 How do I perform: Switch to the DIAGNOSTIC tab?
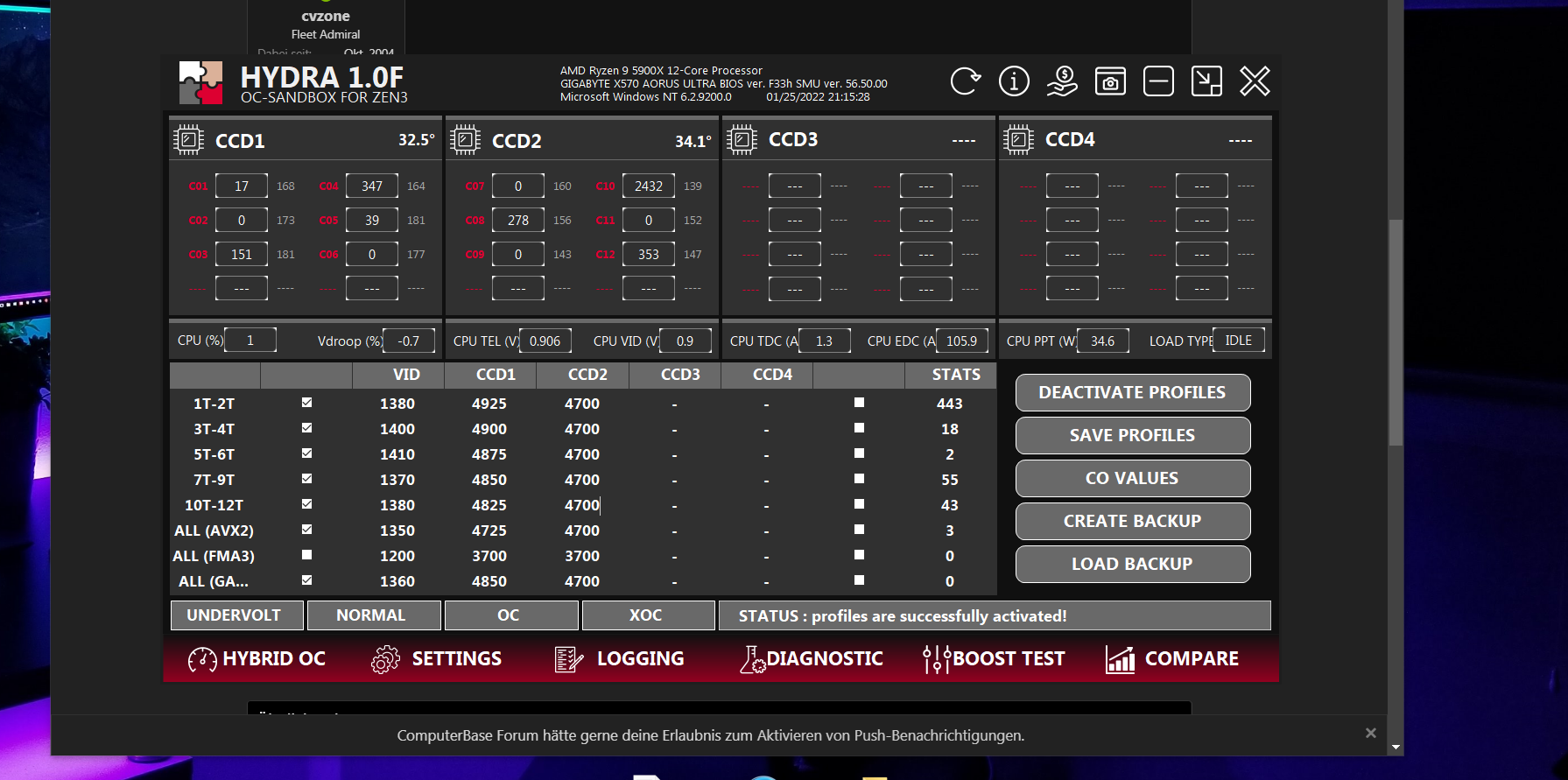tap(811, 659)
